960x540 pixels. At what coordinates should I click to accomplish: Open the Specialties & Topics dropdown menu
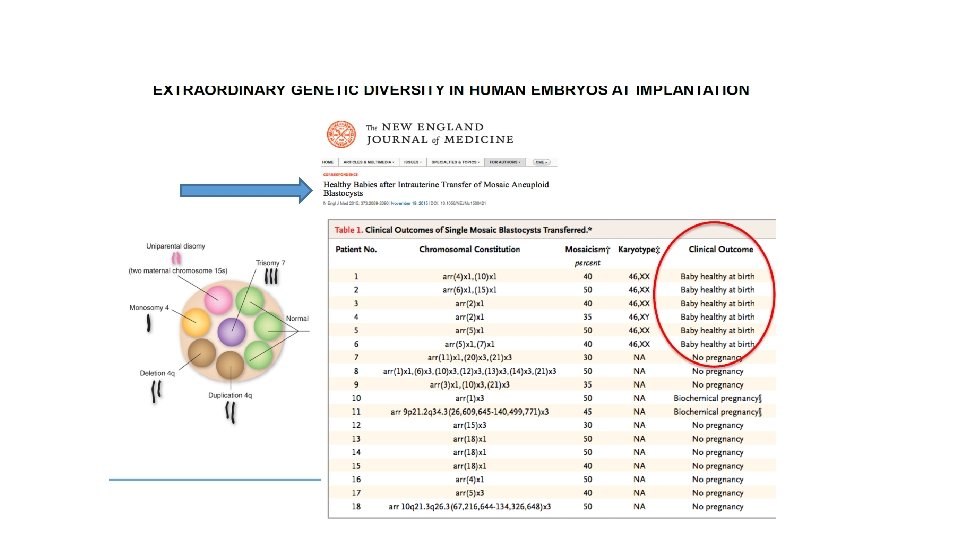pos(456,162)
